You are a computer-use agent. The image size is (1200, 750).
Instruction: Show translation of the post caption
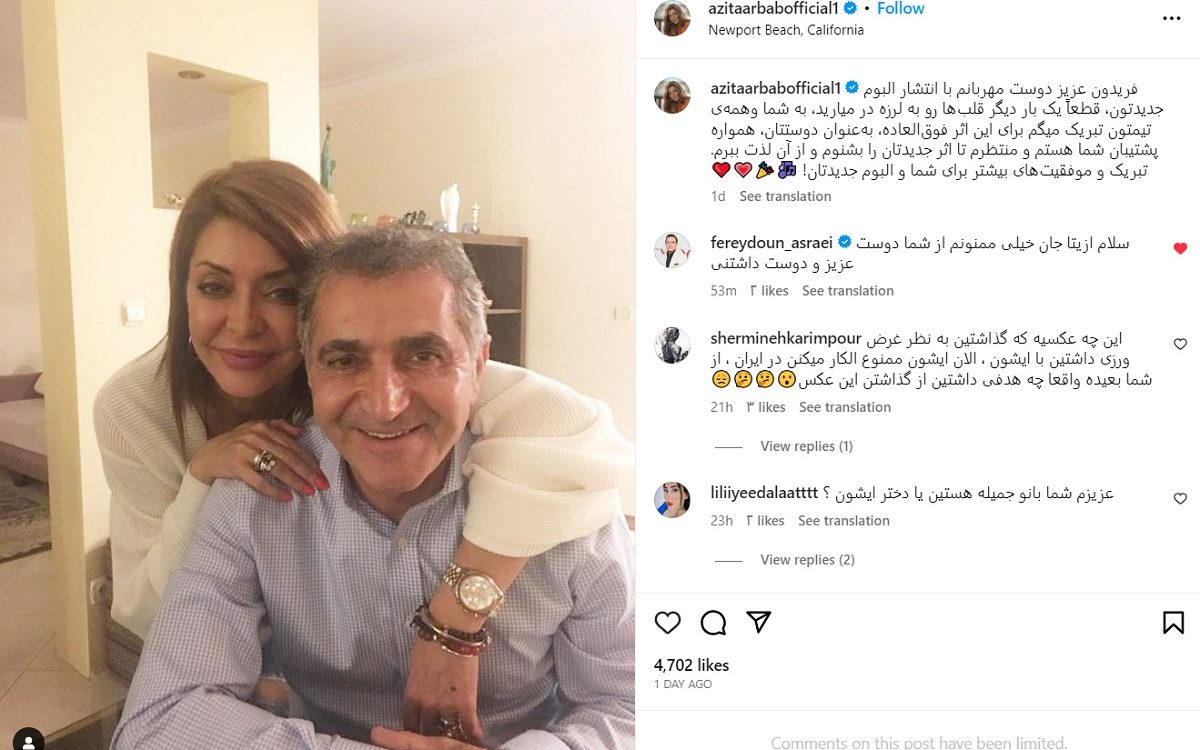click(x=785, y=197)
